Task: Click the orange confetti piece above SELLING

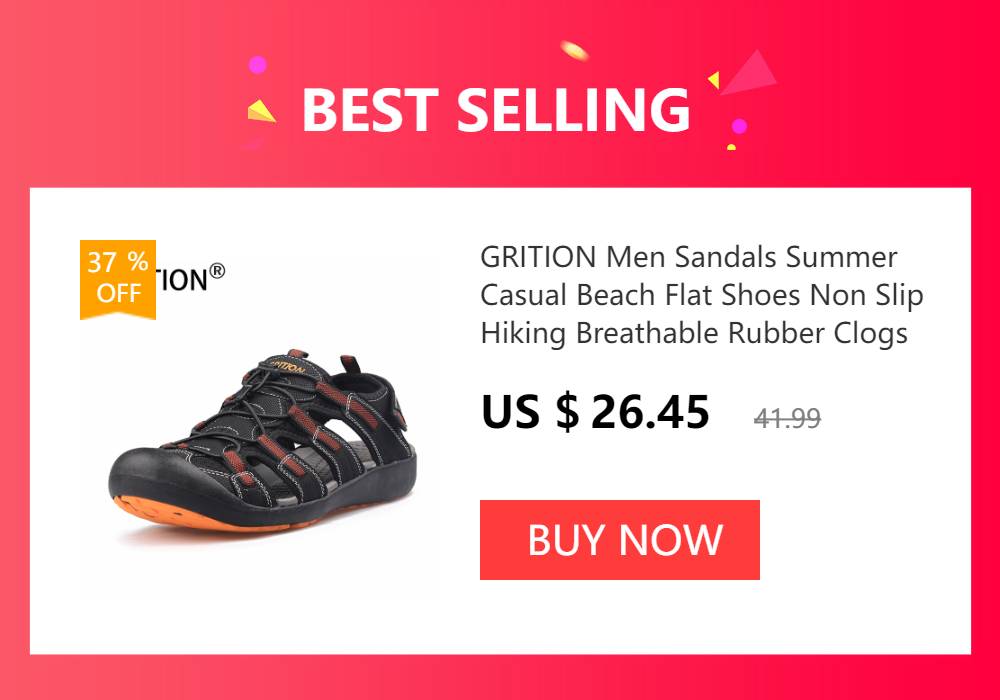Action: tap(574, 50)
